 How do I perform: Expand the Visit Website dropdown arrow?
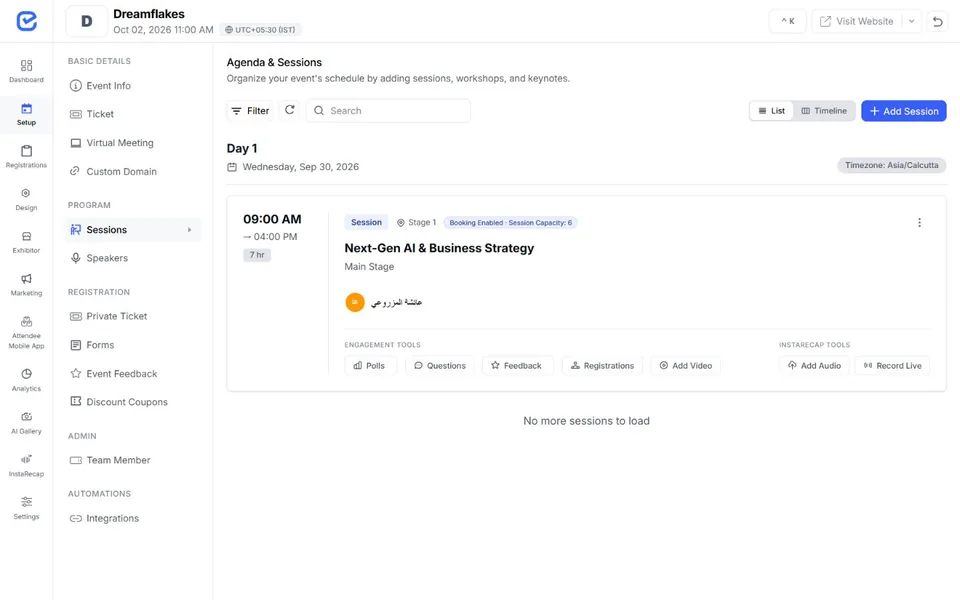pyautogui.click(x=912, y=21)
